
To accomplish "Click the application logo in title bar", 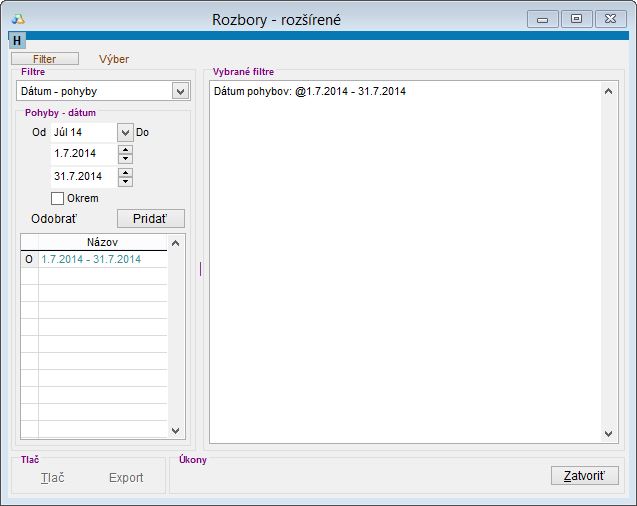I will pyautogui.click(x=17, y=18).
